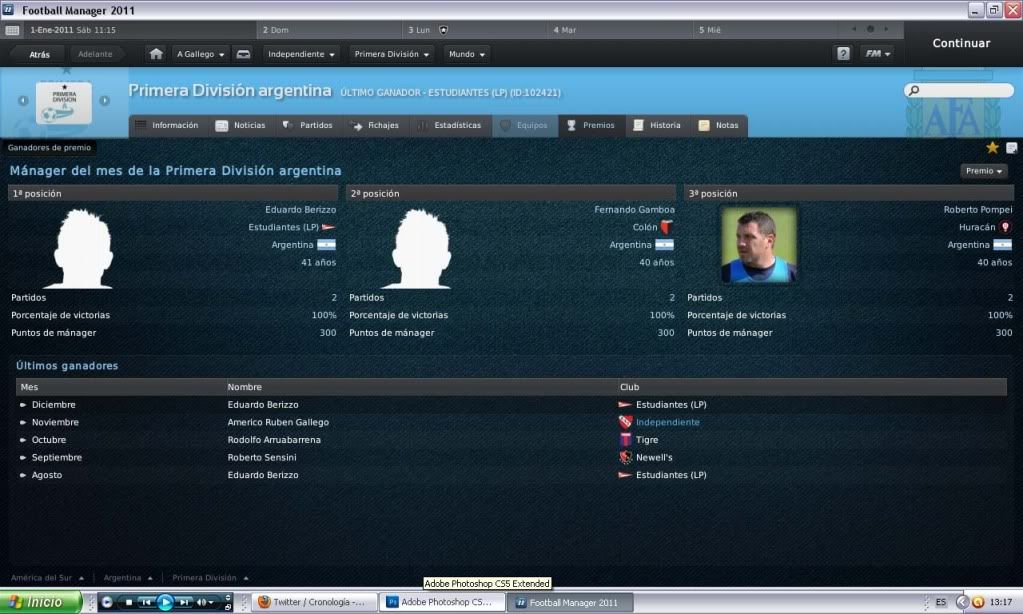Screen dimensions: 1023x614
Task: Expand the América del Sur breadcrumb
Action: click(47, 578)
